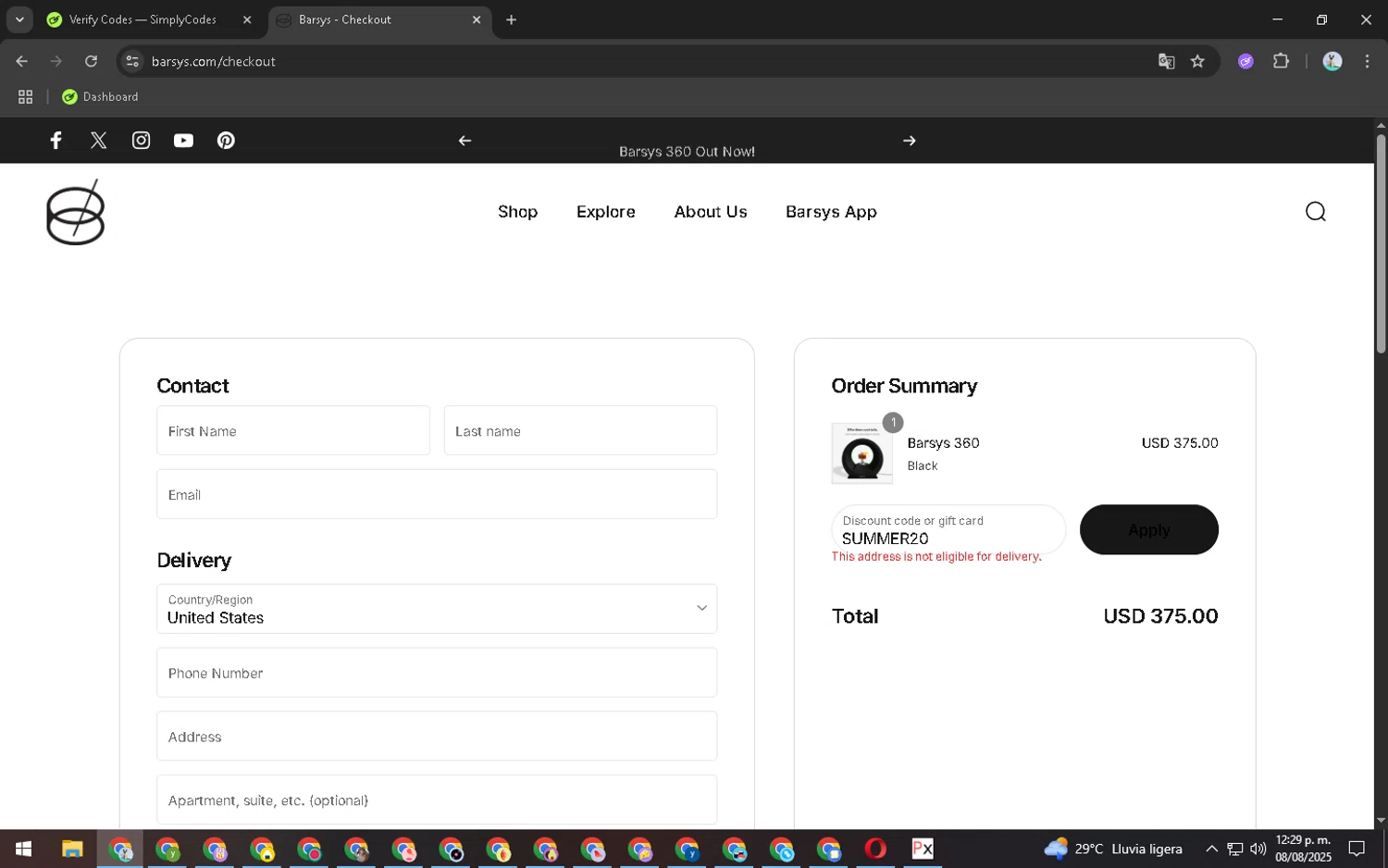
Task: Expand the Country/Region dropdown
Action: [437, 609]
